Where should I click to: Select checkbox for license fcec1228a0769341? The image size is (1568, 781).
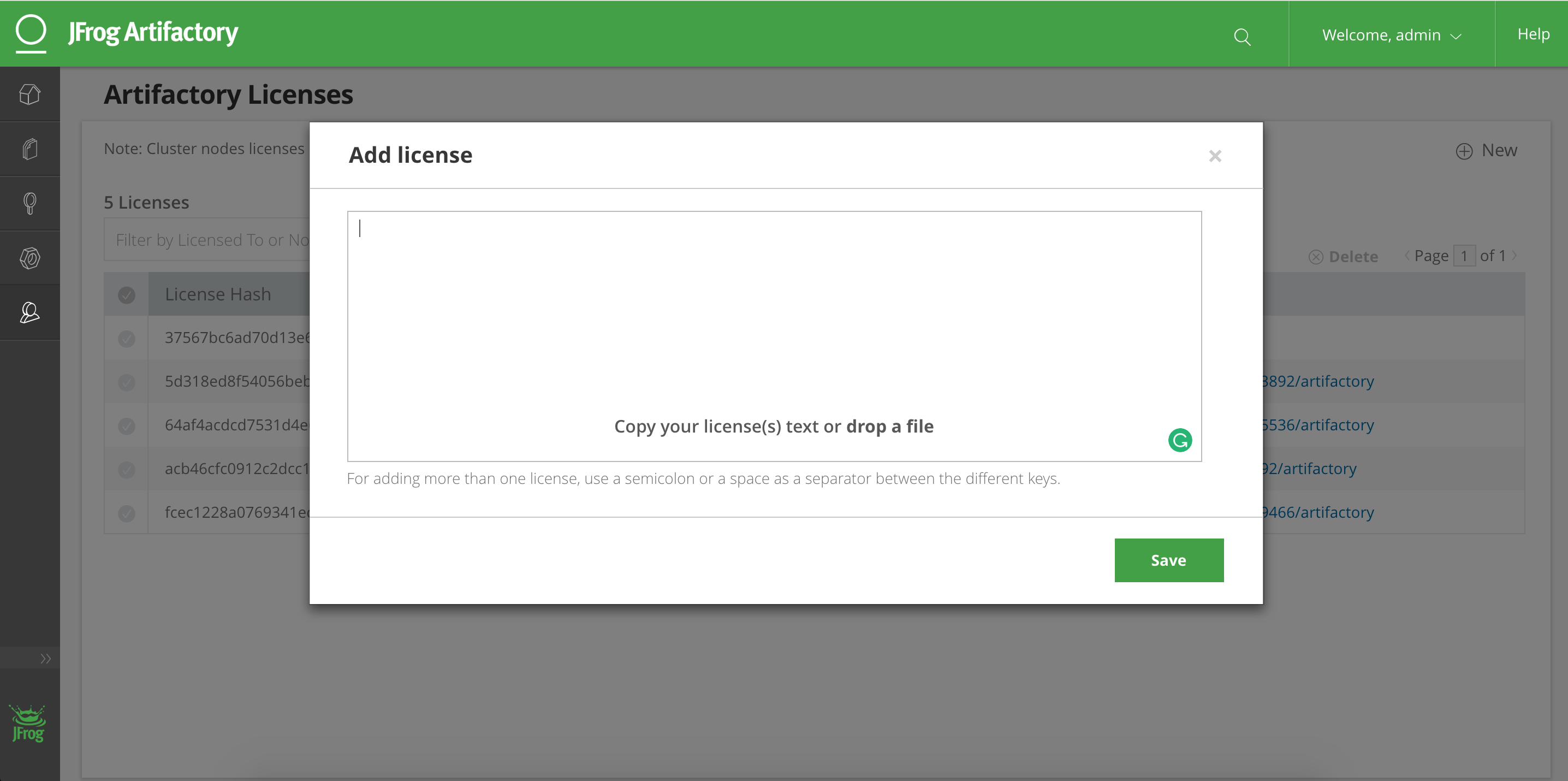(127, 513)
